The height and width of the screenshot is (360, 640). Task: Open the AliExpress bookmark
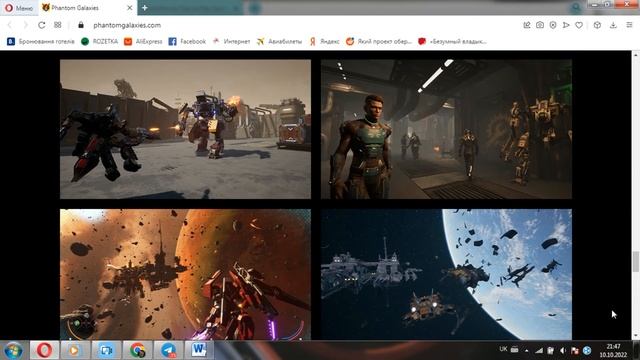coord(143,42)
